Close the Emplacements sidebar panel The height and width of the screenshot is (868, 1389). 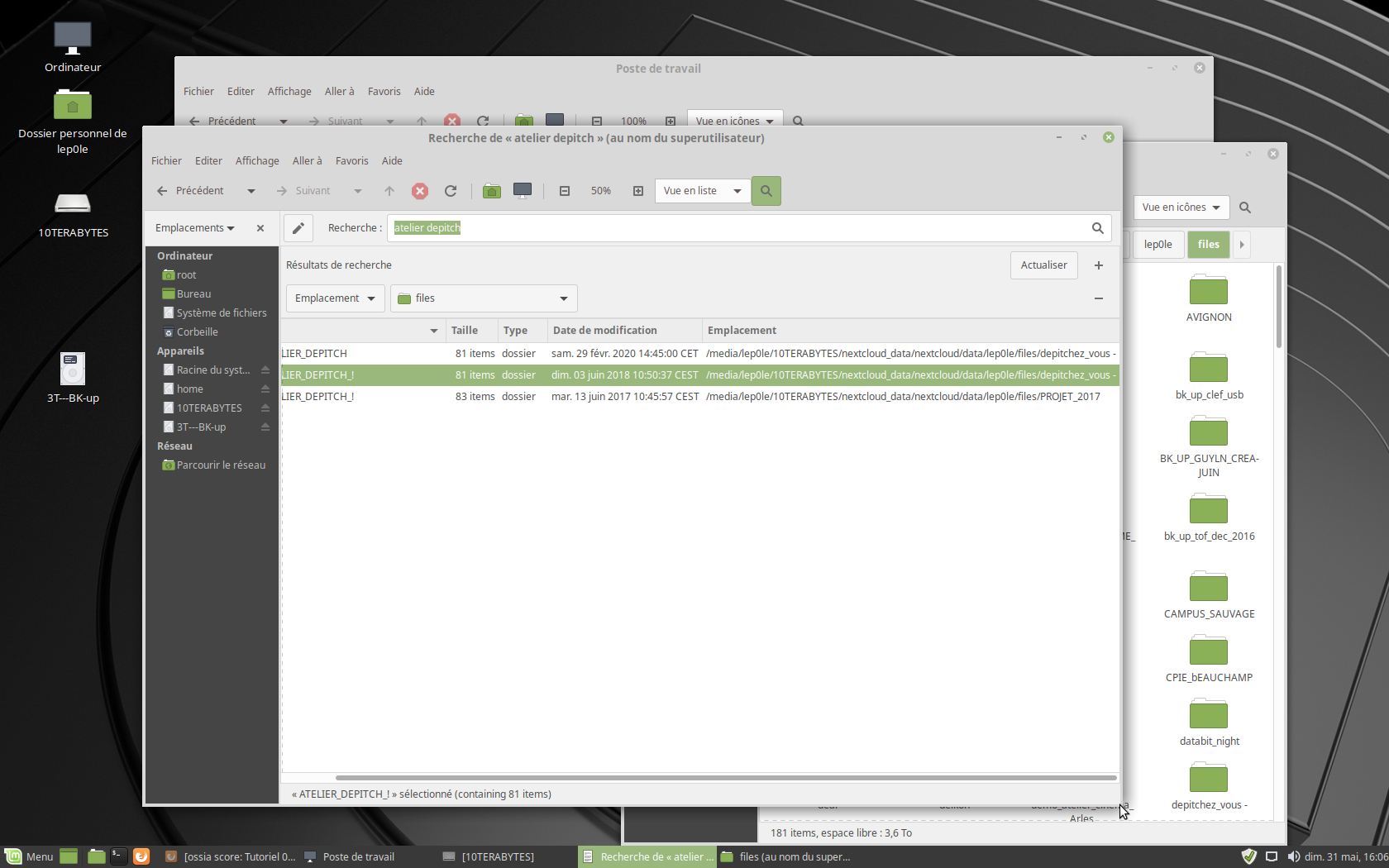(x=260, y=228)
